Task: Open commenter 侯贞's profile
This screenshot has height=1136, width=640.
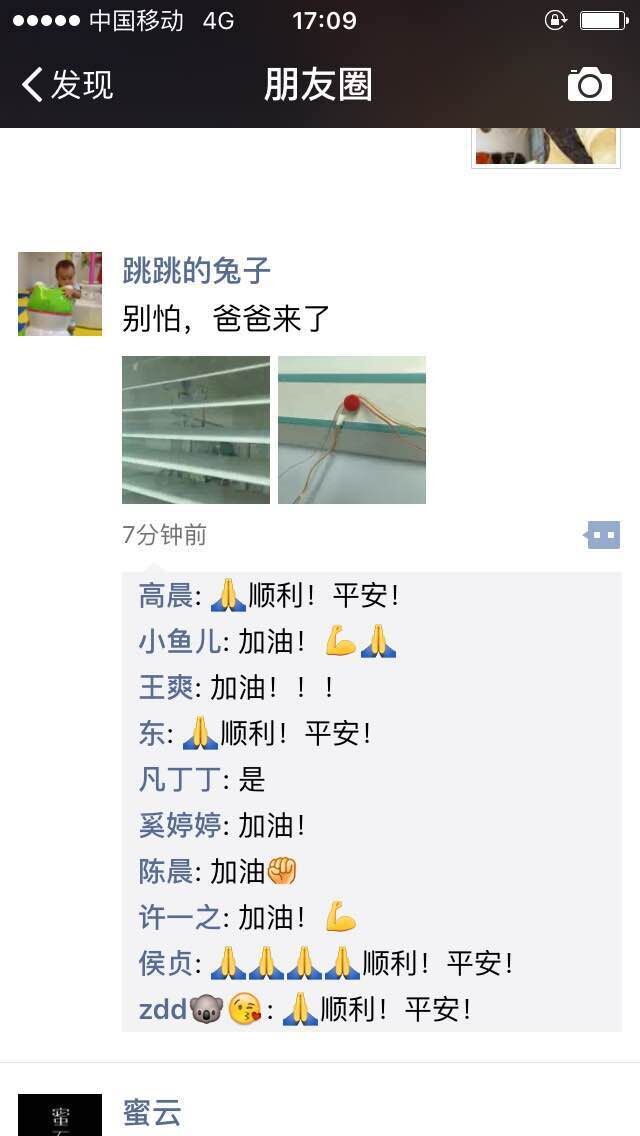Action: click(166, 964)
